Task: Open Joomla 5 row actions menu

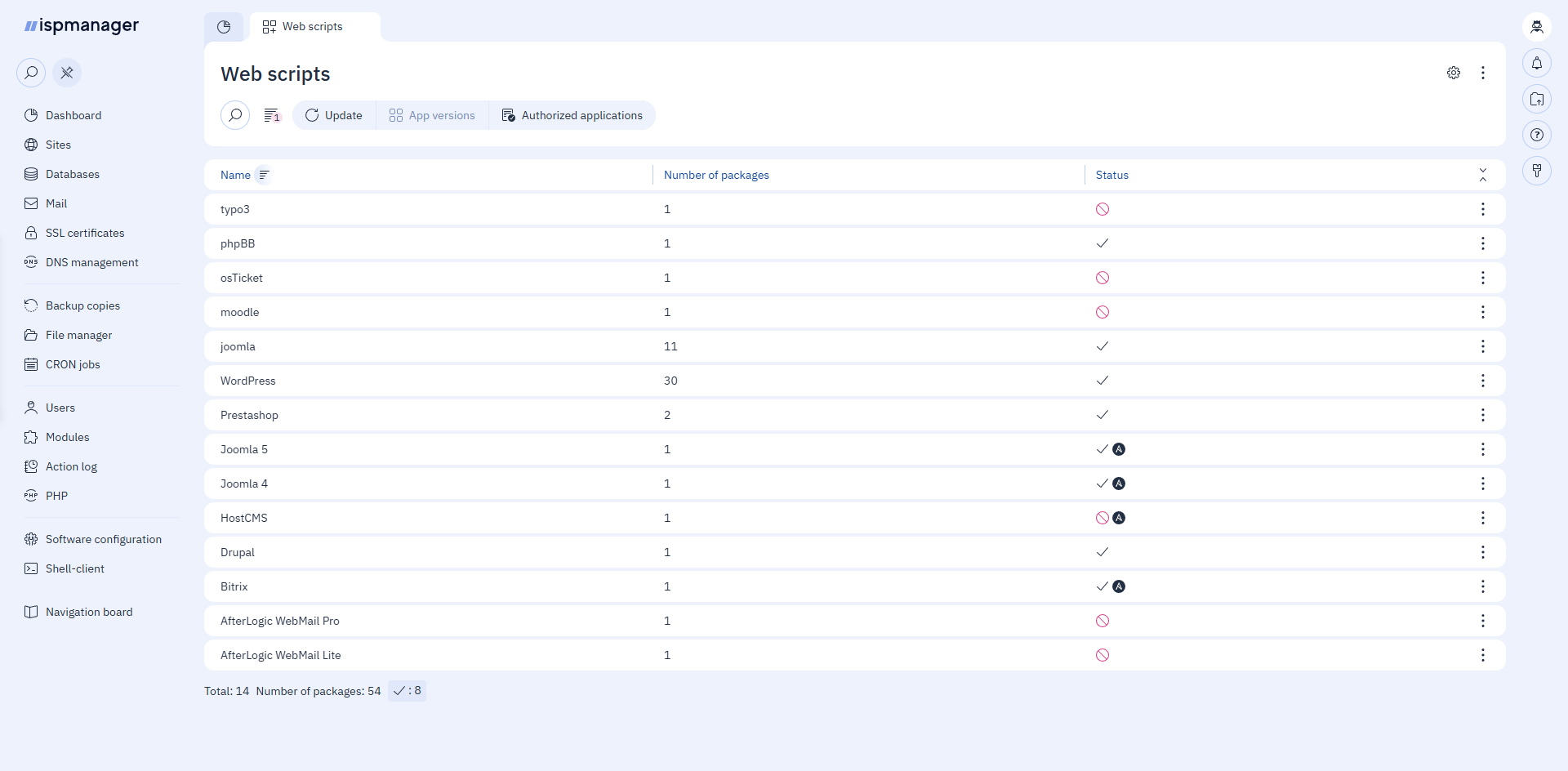Action: pos(1483,449)
